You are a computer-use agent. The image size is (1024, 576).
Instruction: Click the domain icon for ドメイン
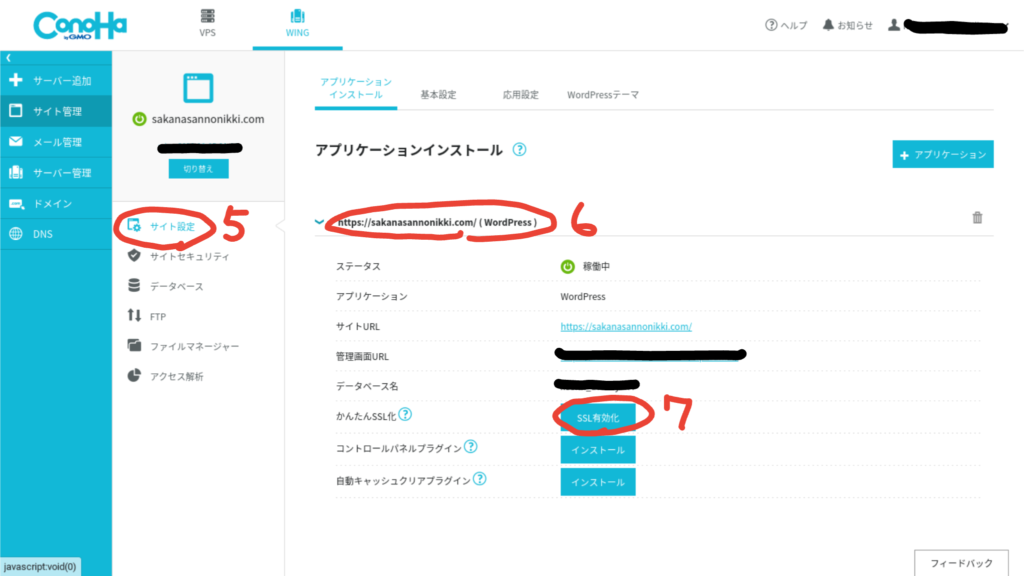16,203
